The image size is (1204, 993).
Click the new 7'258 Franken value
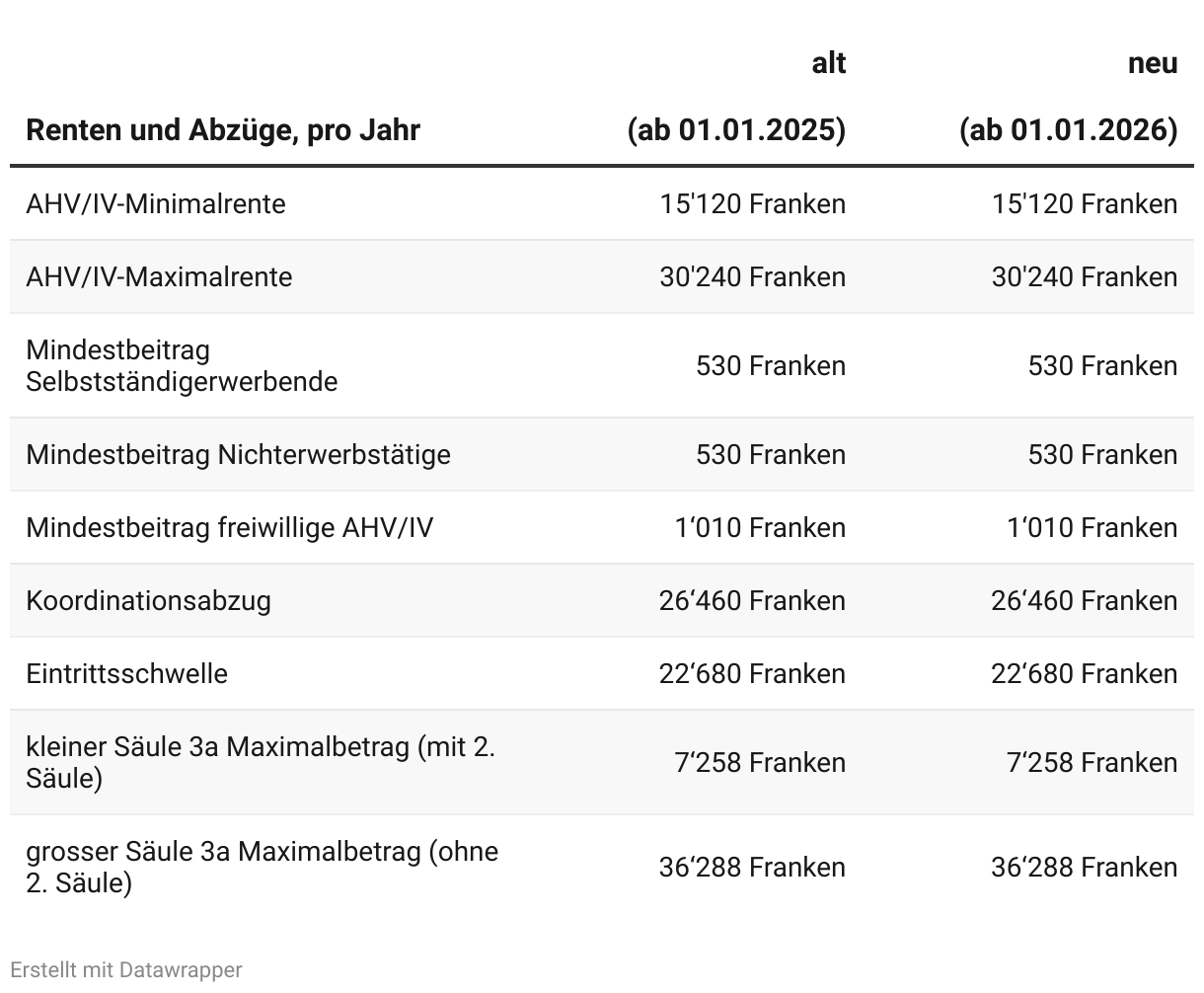(1091, 763)
